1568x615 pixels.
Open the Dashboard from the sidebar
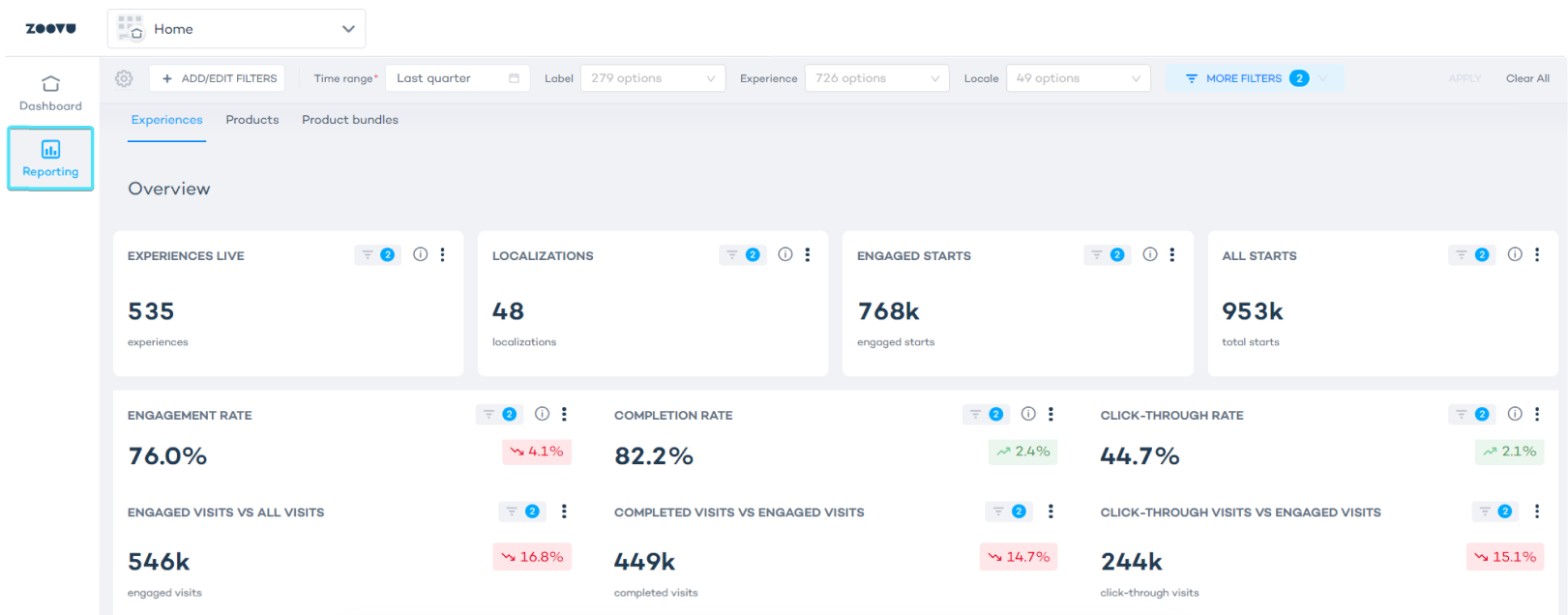tap(50, 93)
